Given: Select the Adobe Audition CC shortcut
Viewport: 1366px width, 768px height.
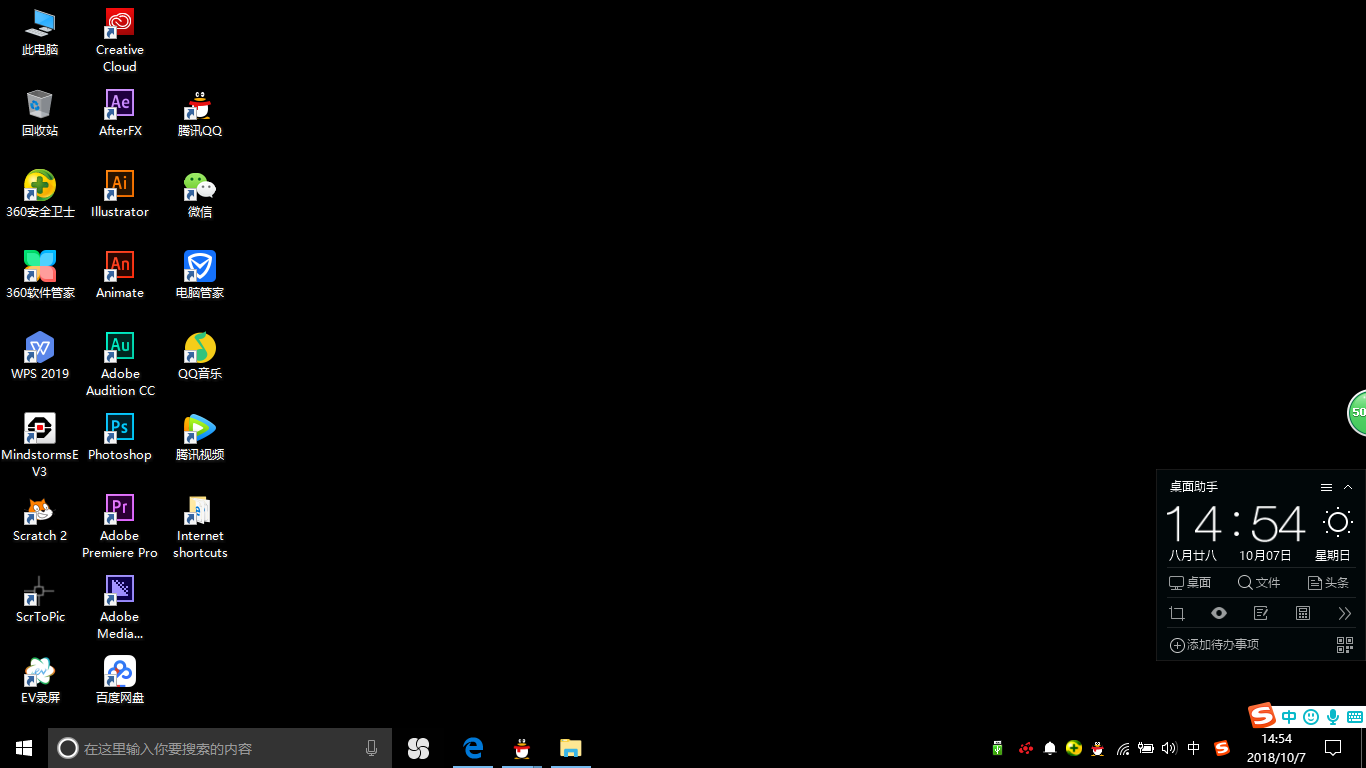Looking at the screenshot, I should pyautogui.click(x=120, y=365).
